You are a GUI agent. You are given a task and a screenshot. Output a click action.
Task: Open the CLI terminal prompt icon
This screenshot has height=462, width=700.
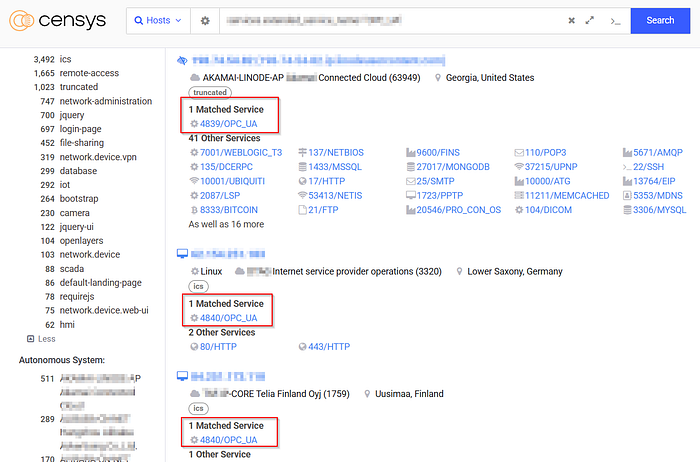pos(615,21)
